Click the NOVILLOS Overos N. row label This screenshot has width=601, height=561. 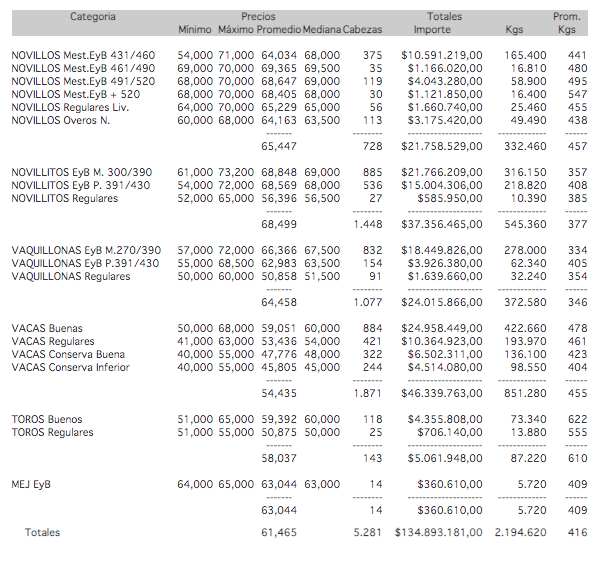[x=60, y=120]
